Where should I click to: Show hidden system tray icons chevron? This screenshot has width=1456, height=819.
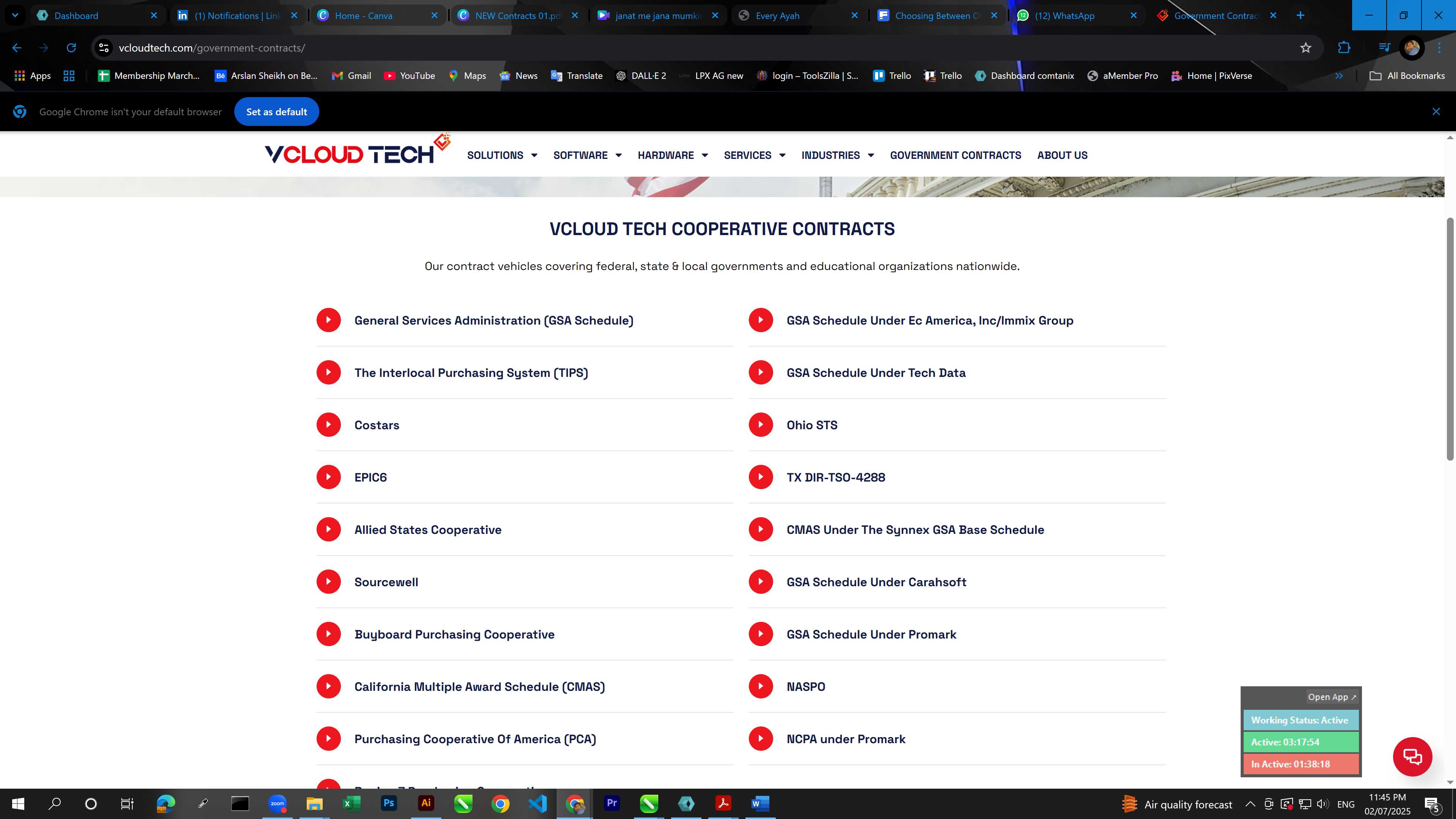click(1250, 804)
